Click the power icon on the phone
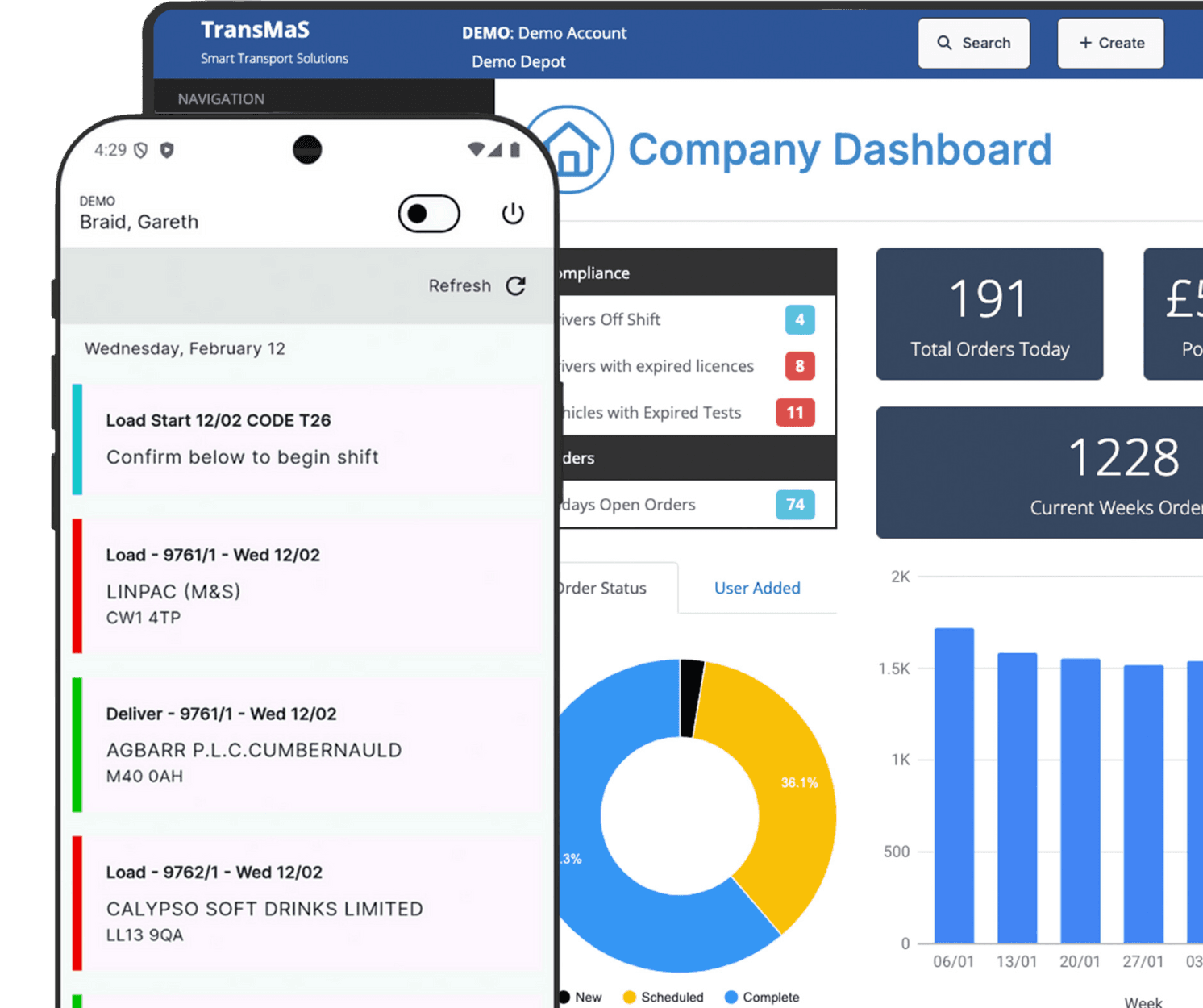Screen dimensions: 1203x1008 513,214
